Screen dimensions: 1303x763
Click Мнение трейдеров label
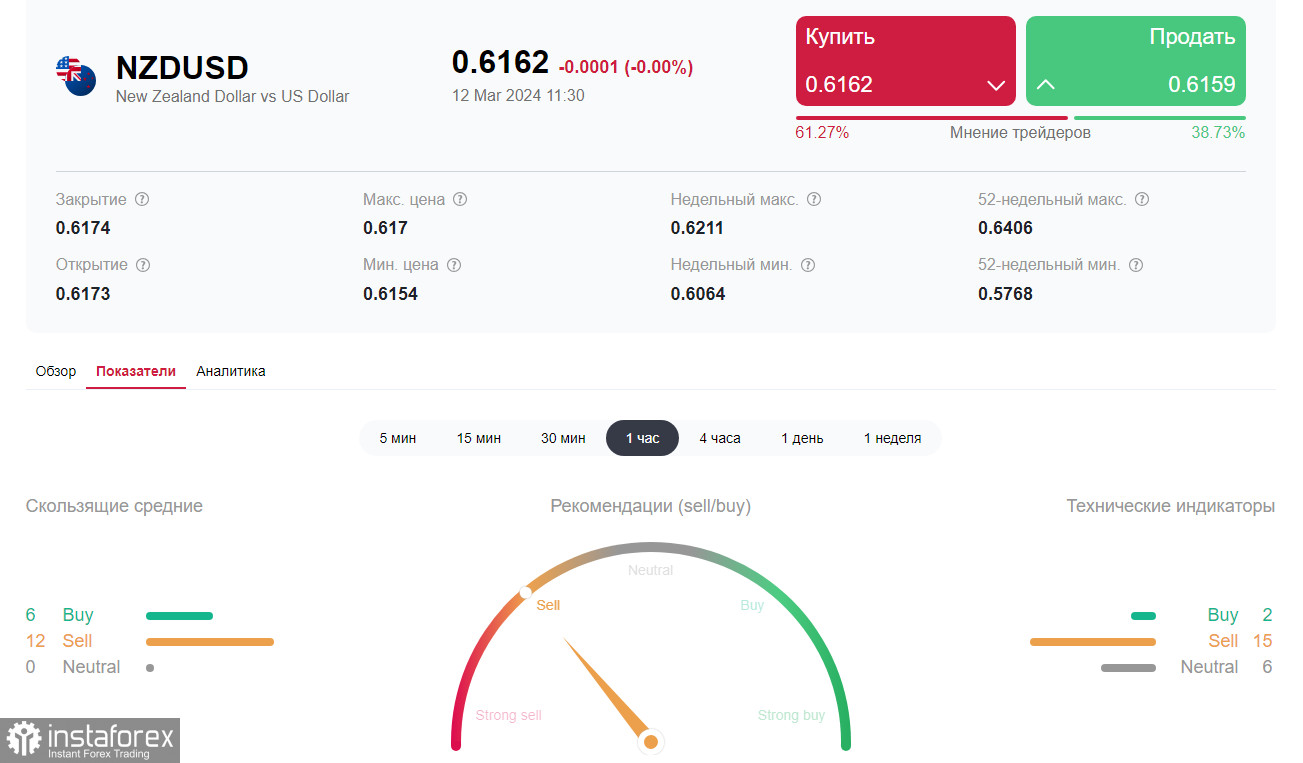(x=1020, y=132)
